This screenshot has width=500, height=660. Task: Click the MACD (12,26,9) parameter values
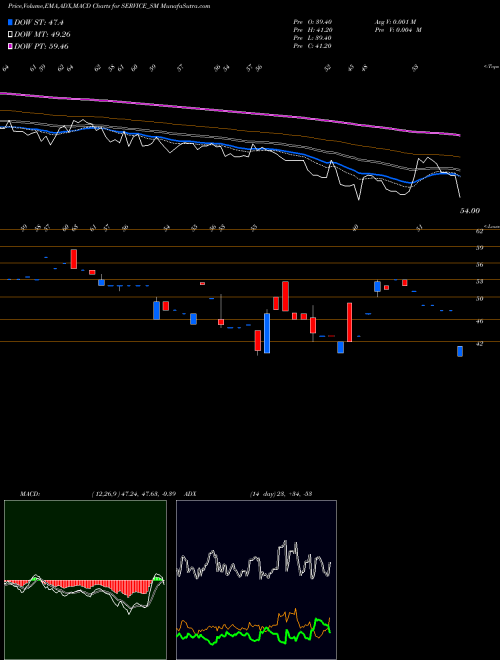tap(133, 494)
